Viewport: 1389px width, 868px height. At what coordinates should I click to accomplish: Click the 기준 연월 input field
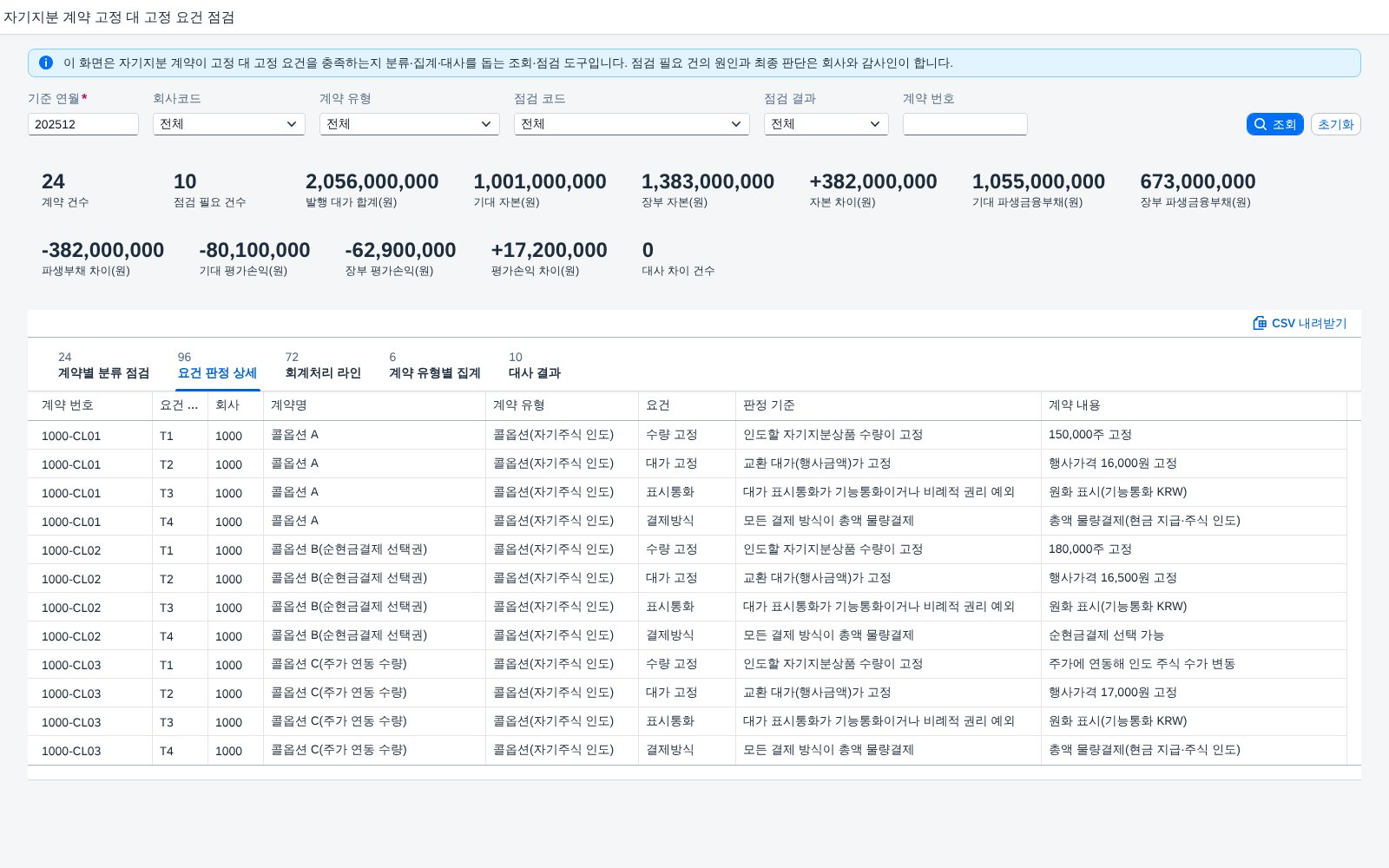pyautogui.click(x=83, y=124)
